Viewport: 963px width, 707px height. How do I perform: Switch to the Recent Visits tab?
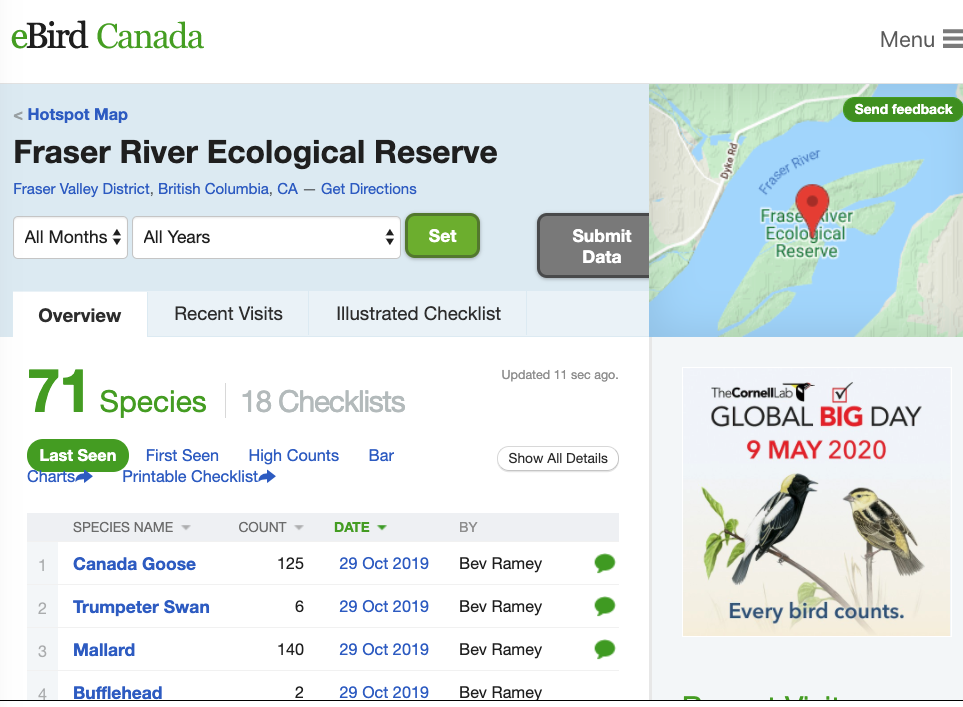[227, 314]
